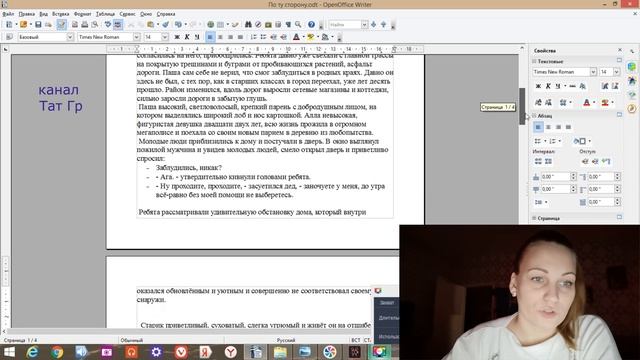This screenshot has width=640, height=360.
Task: Collapse the Текстовые section in sidebar
Action: click(x=534, y=61)
